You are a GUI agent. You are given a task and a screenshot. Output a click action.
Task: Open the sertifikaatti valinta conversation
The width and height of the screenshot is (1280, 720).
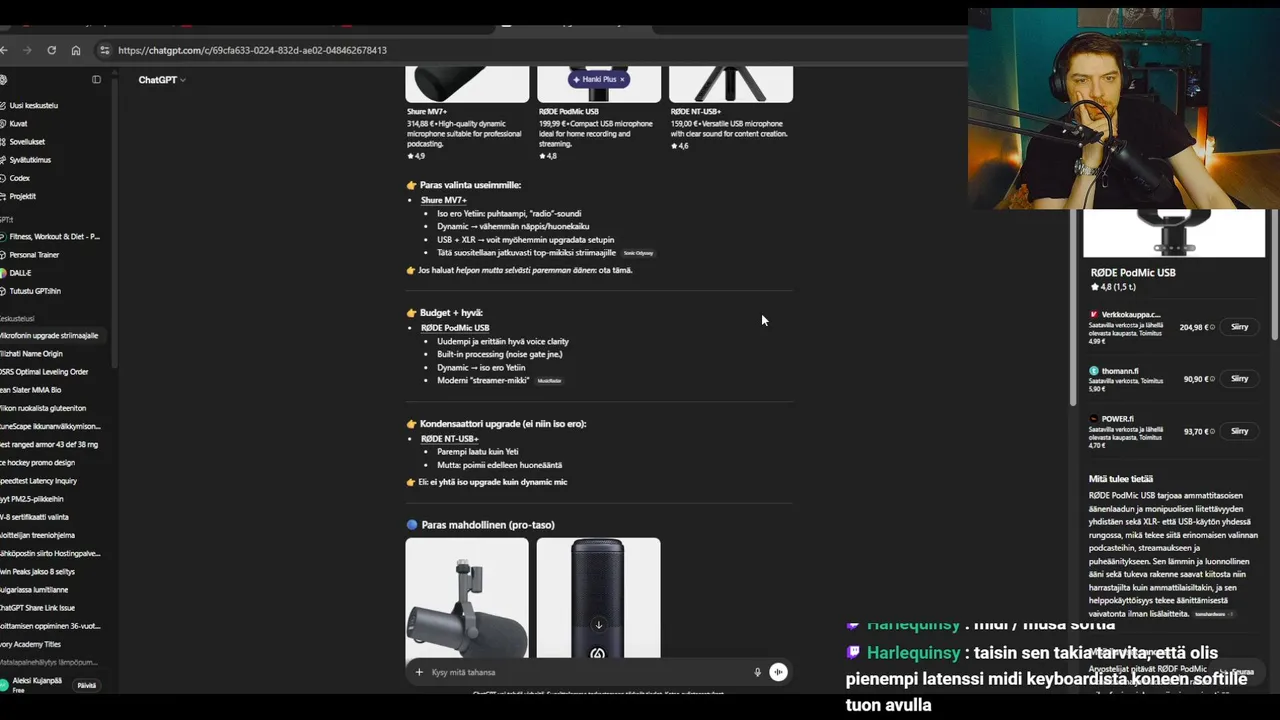(x=34, y=517)
